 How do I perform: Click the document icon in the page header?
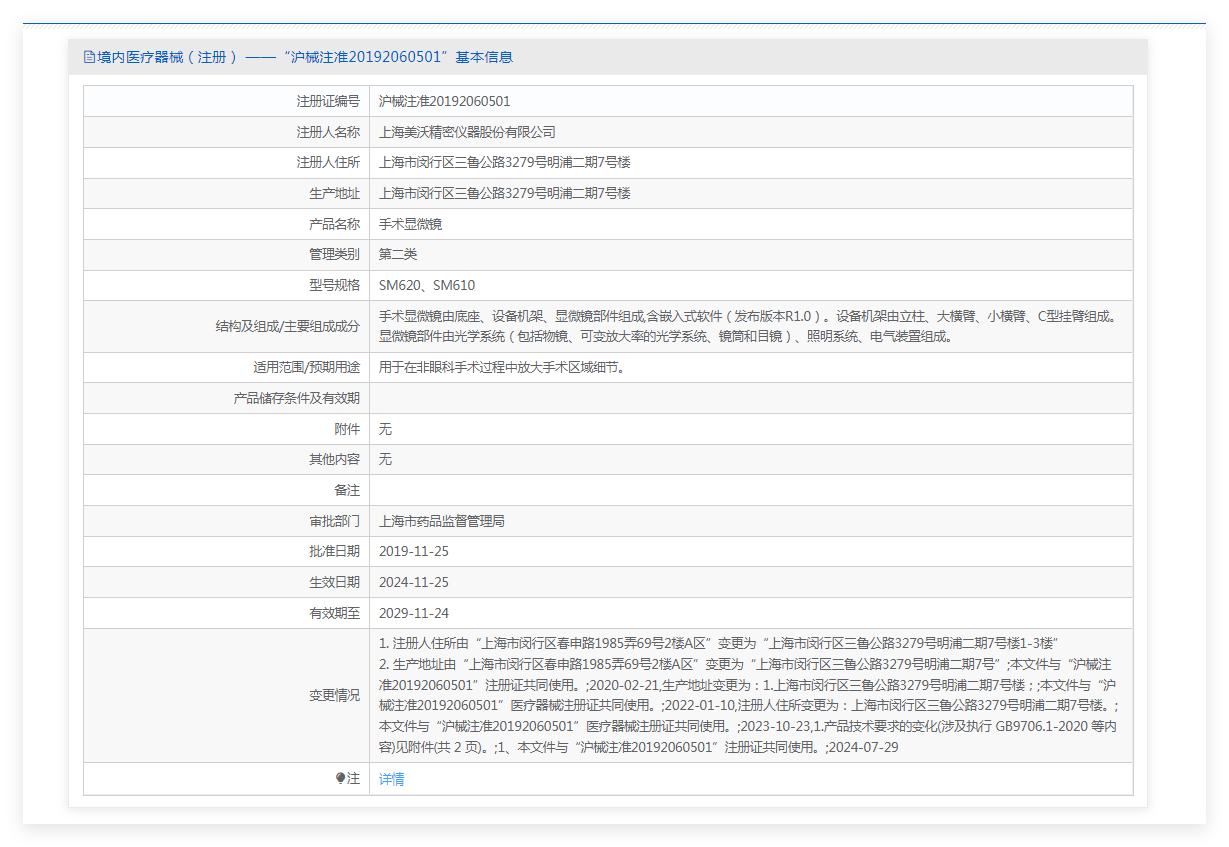[89, 57]
